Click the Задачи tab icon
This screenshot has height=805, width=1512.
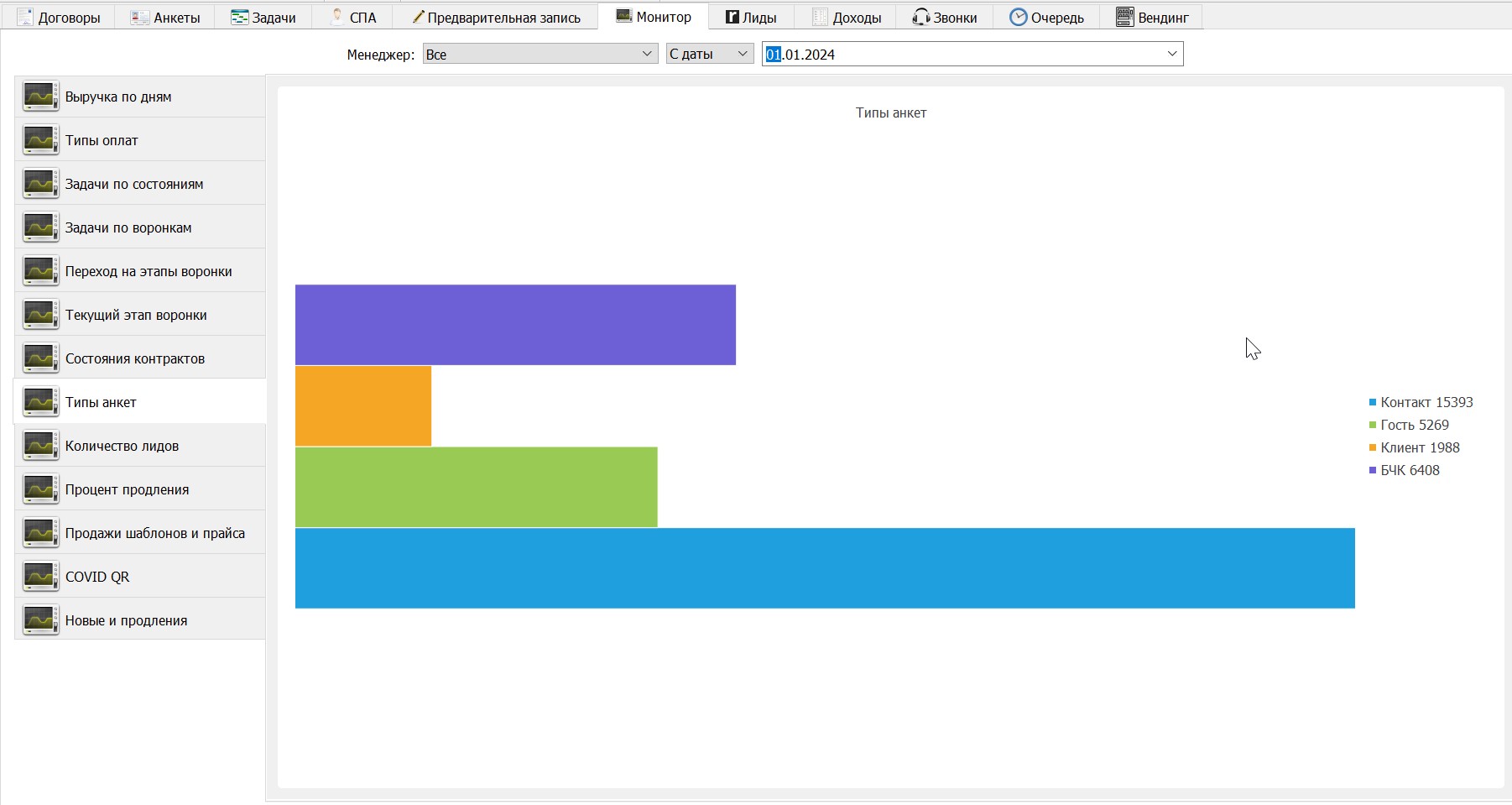tap(239, 18)
